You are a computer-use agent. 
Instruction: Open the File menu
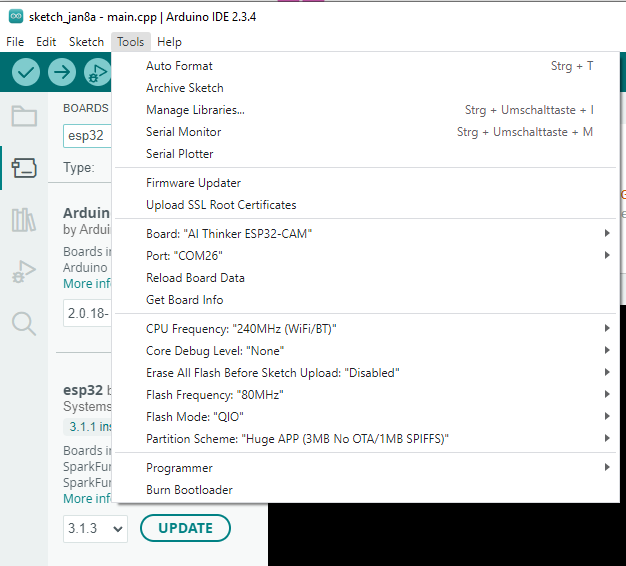click(x=15, y=42)
